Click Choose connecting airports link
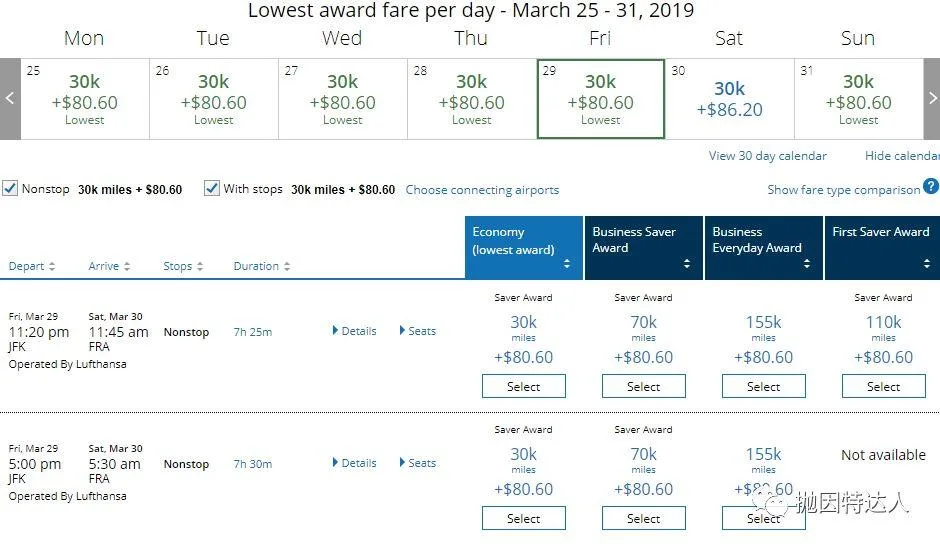940x544 pixels. click(x=482, y=190)
